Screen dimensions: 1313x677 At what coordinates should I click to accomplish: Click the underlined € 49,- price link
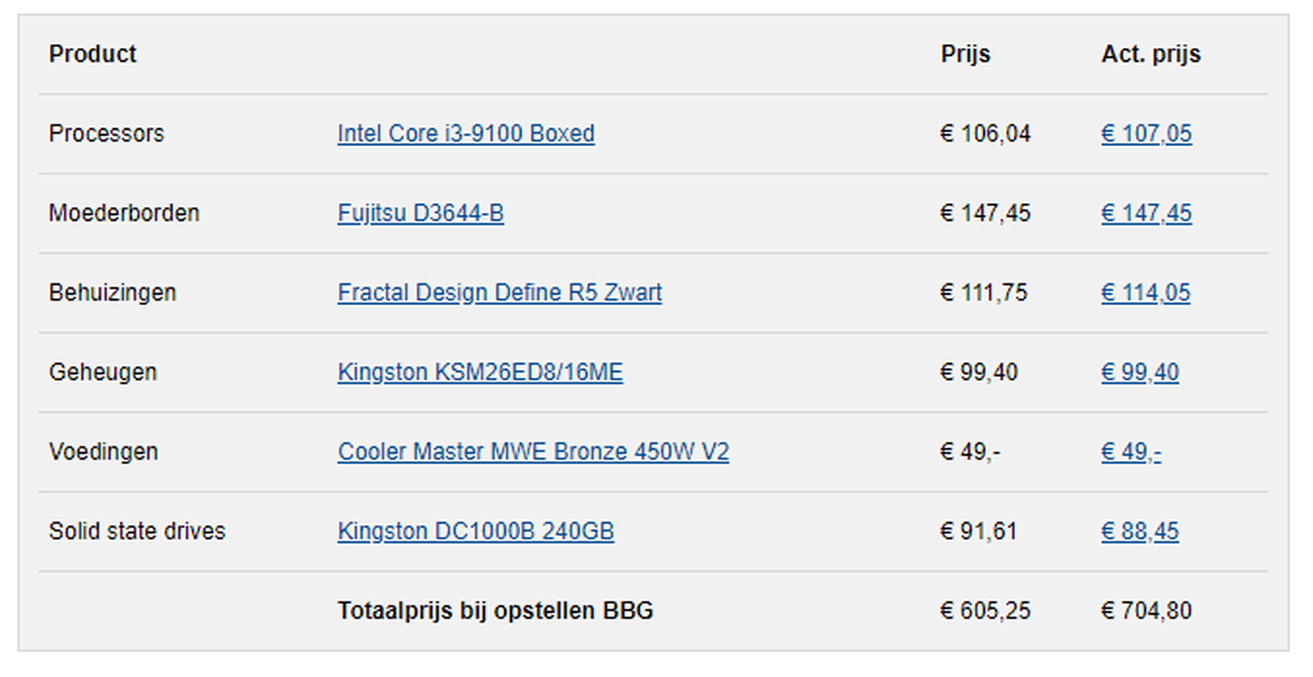1131,452
